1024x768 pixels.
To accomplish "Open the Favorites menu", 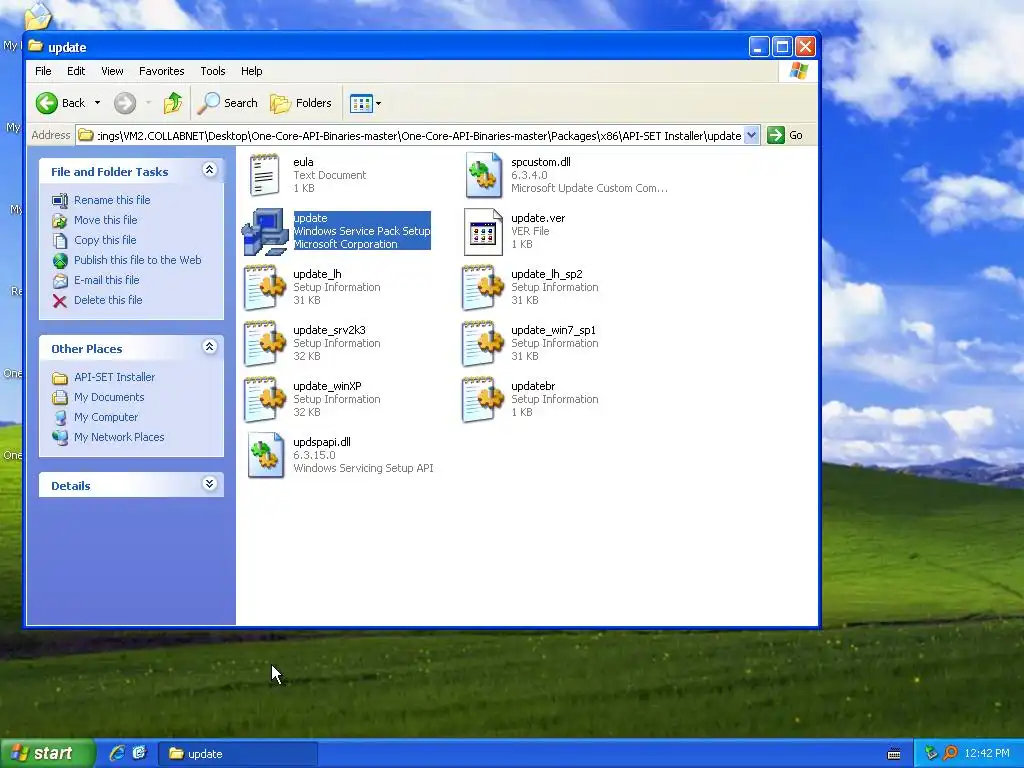I will 161,71.
